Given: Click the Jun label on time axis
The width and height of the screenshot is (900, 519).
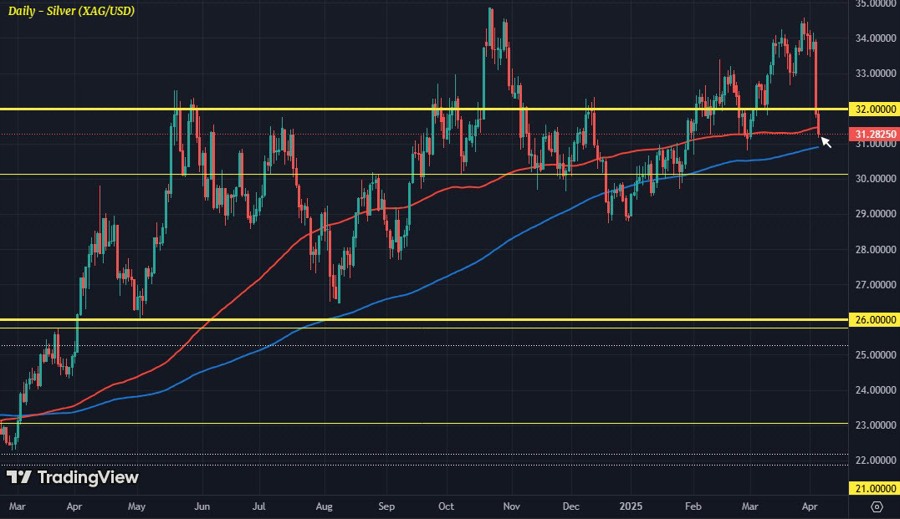Looking at the screenshot, I should [x=202, y=506].
